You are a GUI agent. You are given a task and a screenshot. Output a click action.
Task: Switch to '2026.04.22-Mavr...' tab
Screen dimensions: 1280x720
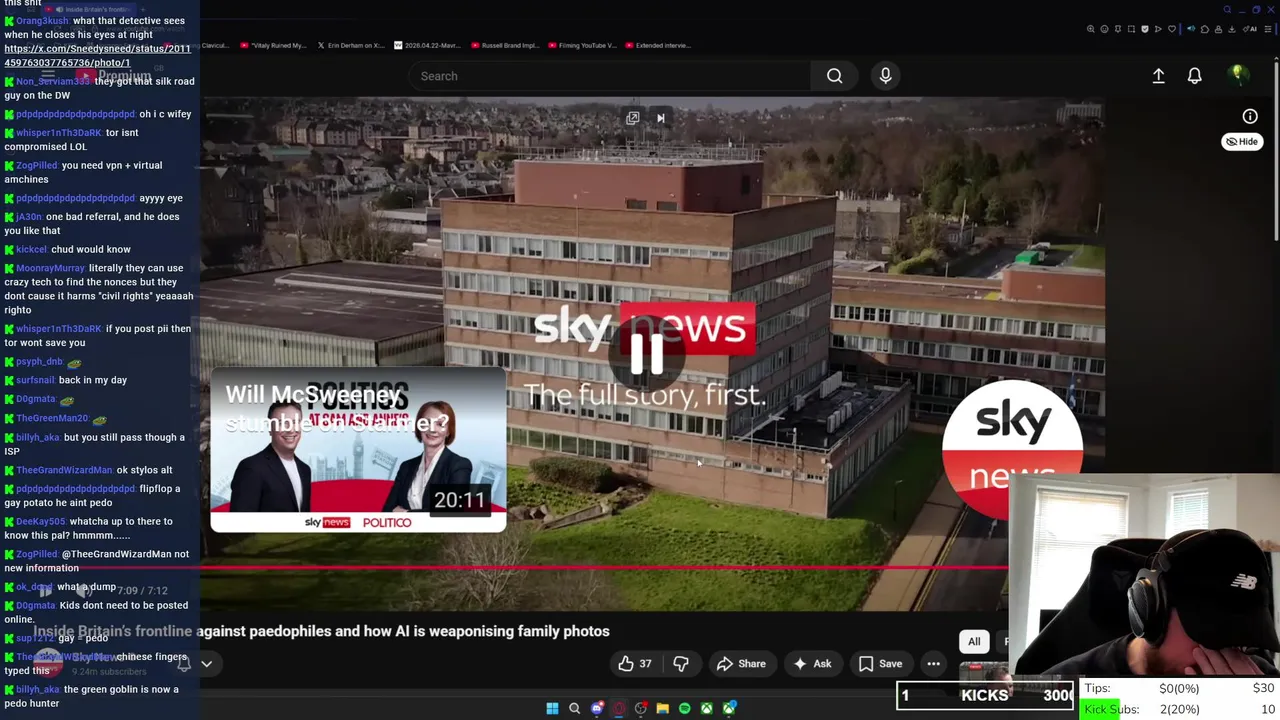[429, 45]
